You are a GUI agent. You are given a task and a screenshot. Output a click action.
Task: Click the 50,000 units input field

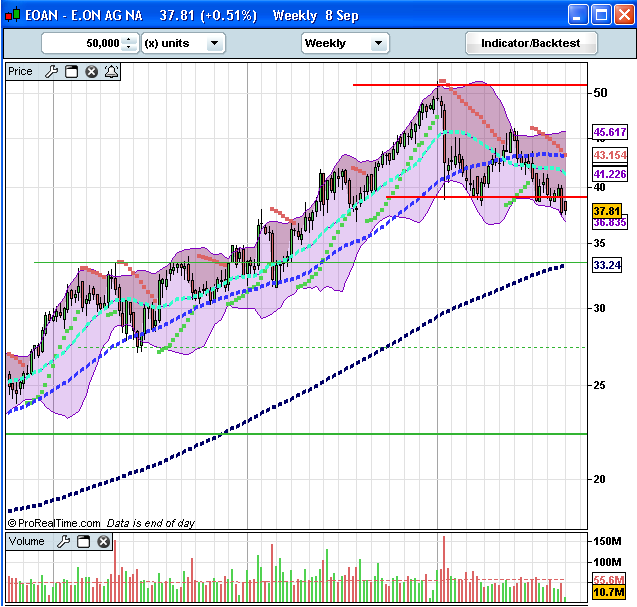(82, 43)
